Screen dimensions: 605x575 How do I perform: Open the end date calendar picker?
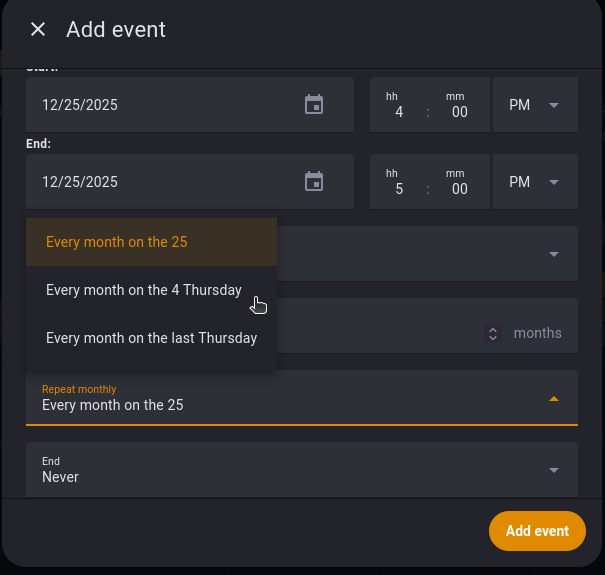[314, 182]
